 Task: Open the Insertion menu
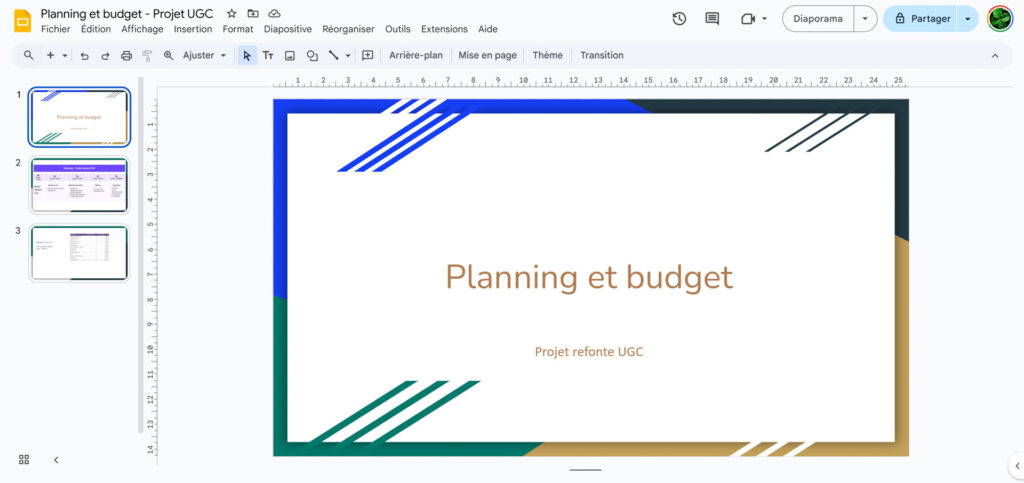point(193,29)
